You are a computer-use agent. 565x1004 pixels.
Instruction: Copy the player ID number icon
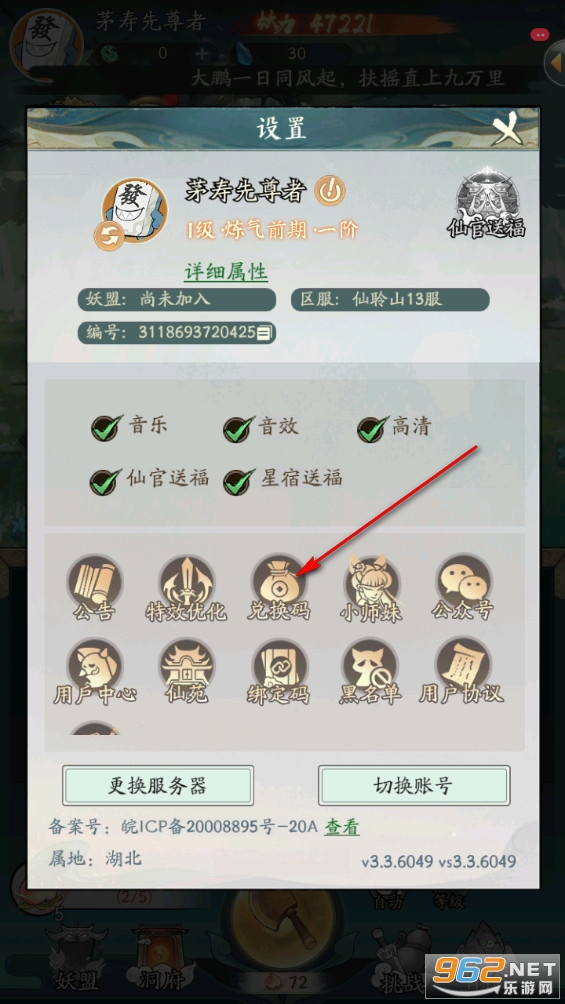coord(265,332)
